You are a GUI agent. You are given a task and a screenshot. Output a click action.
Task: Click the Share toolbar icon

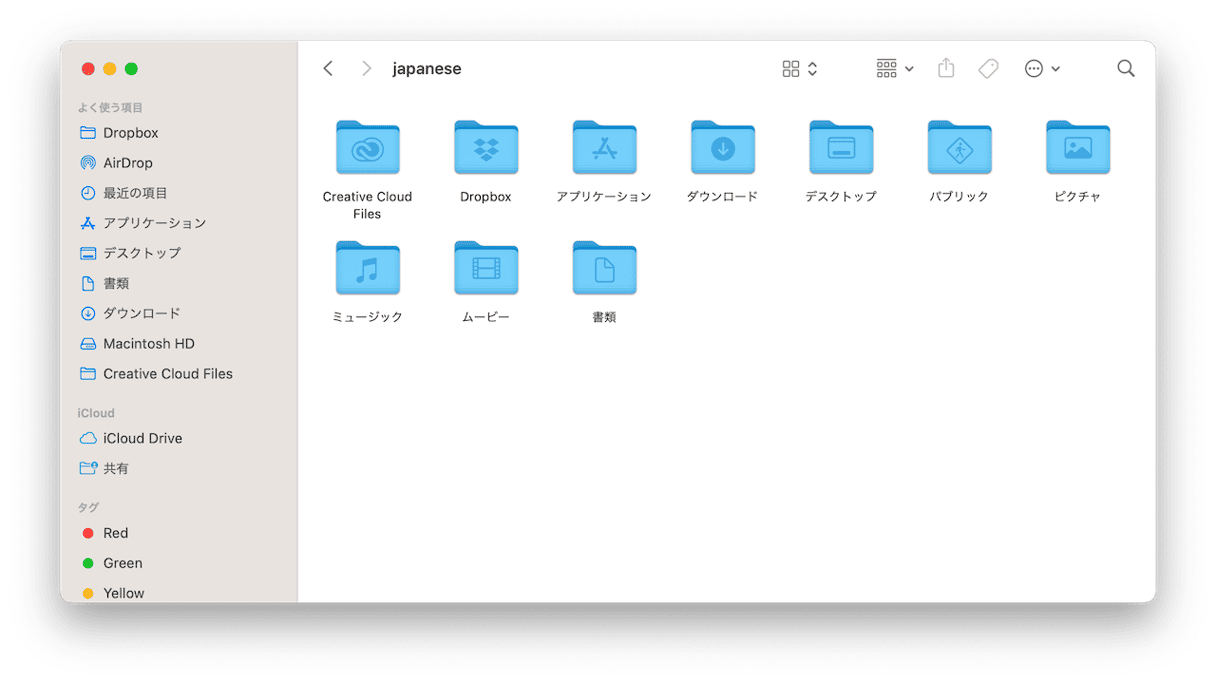(x=946, y=68)
